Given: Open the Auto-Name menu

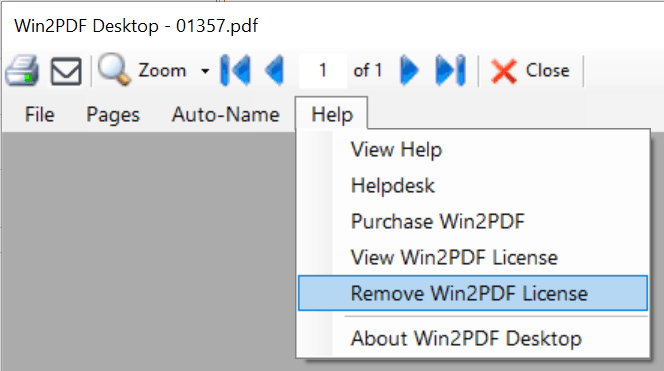Looking at the screenshot, I should (x=225, y=114).
